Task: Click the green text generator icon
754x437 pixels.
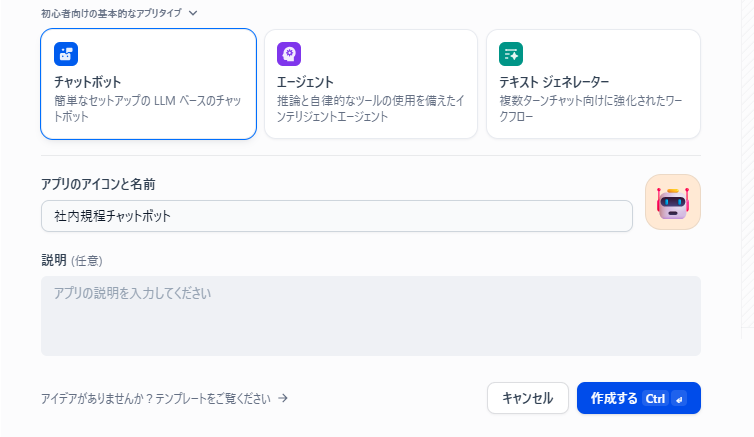Action: tap(511, 54)
